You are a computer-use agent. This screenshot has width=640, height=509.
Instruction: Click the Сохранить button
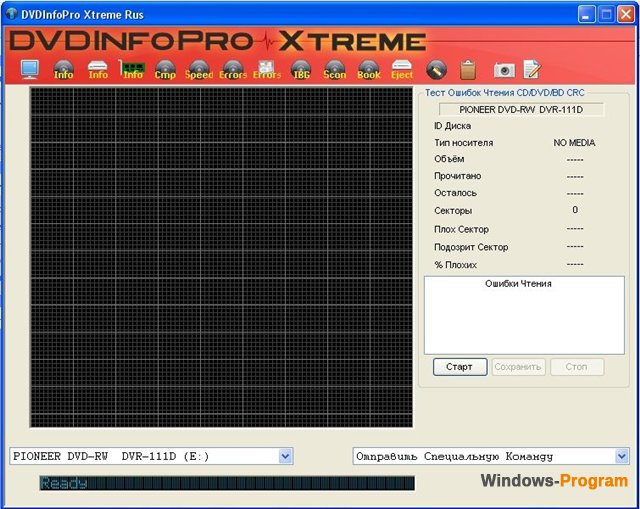(x=518, y=367)
